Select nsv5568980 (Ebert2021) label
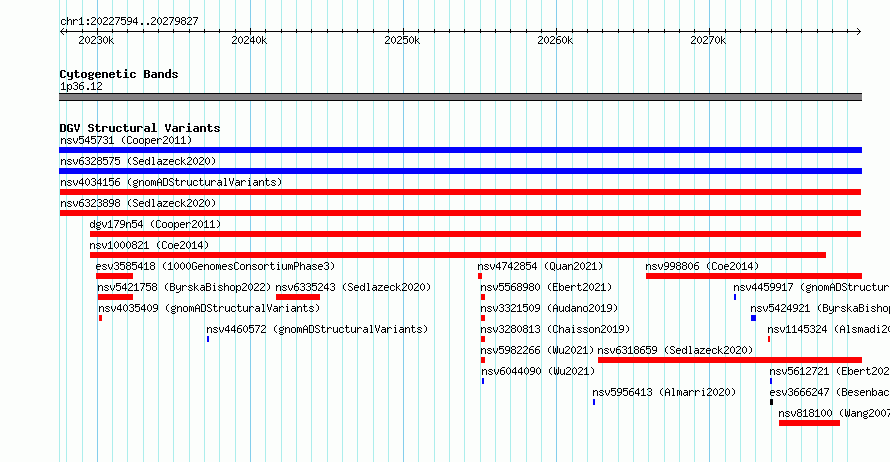Viewport: 890px width, 462px height. 546,287
